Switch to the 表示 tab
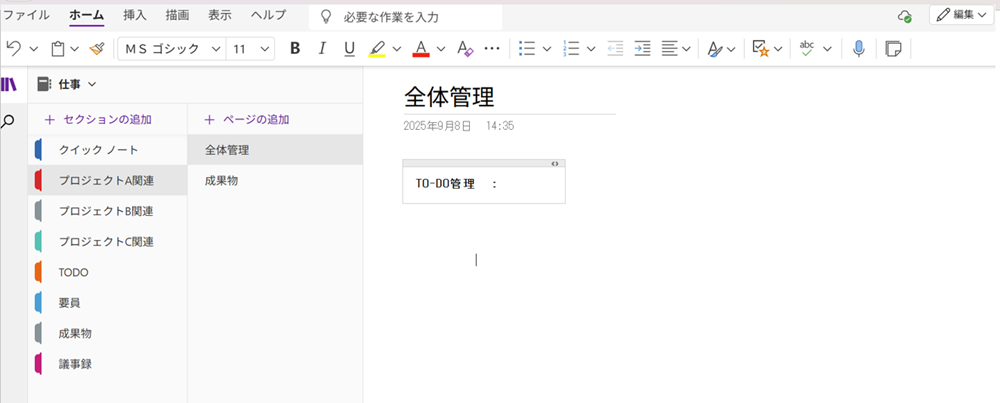This screenshot has width=1000, height=403. [220, 15]
